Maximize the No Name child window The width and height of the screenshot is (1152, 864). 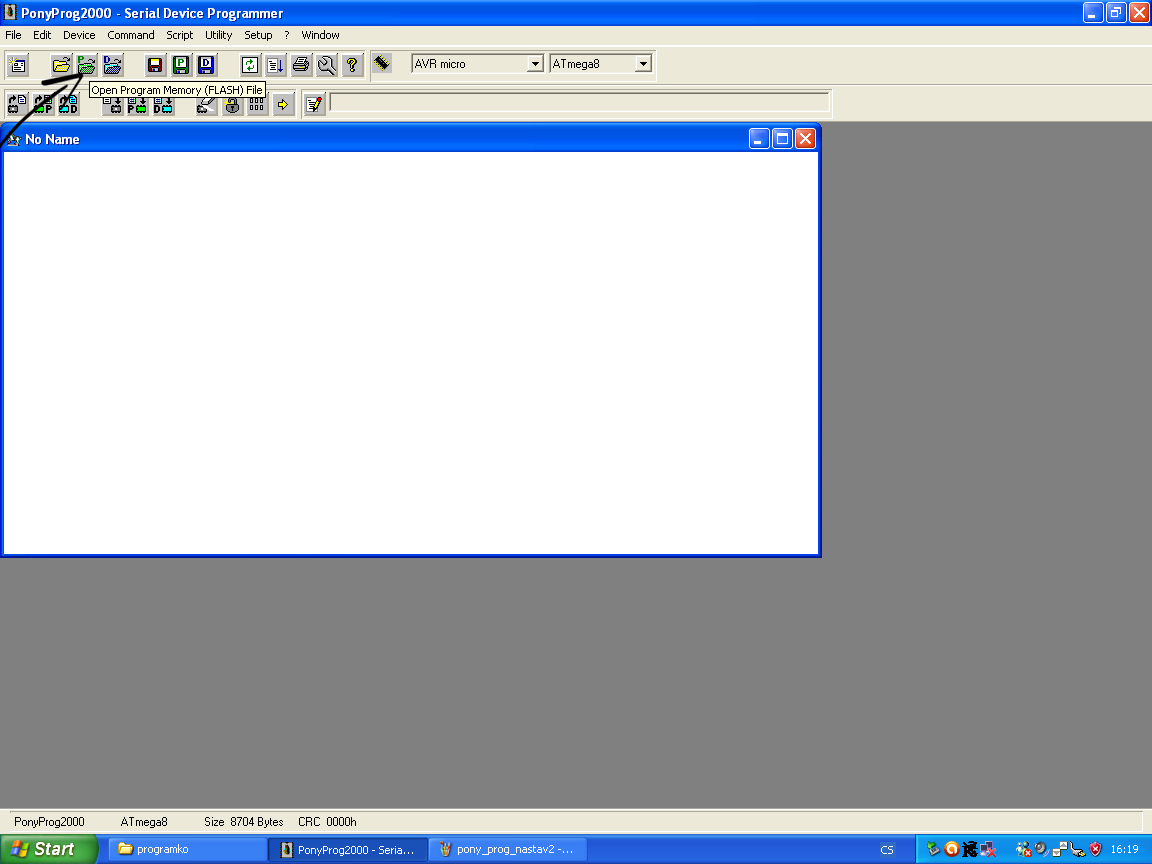coord(782,138)
